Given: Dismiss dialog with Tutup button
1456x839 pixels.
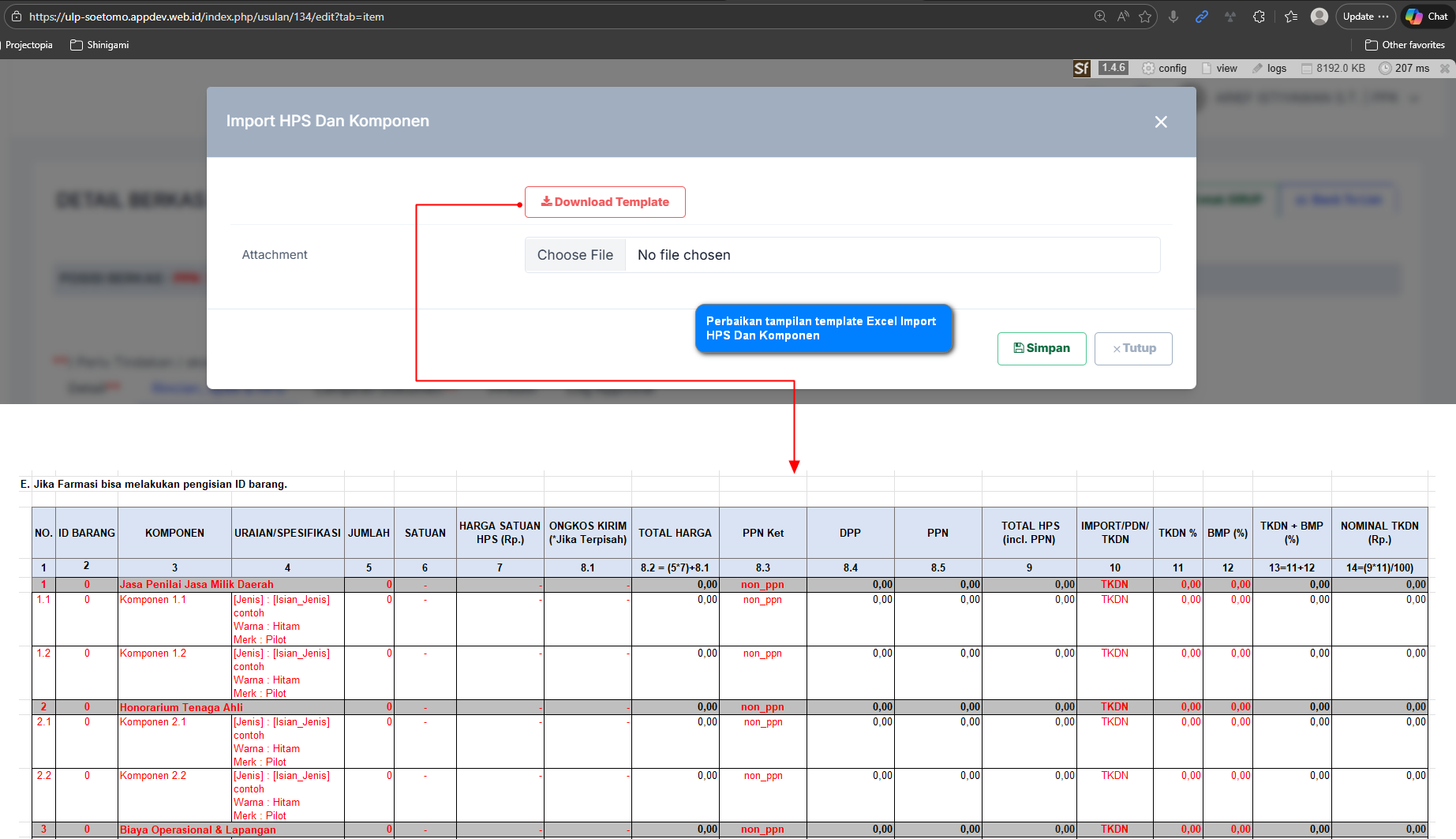Looking at the screenshot, I should [x=1133, y=349].
